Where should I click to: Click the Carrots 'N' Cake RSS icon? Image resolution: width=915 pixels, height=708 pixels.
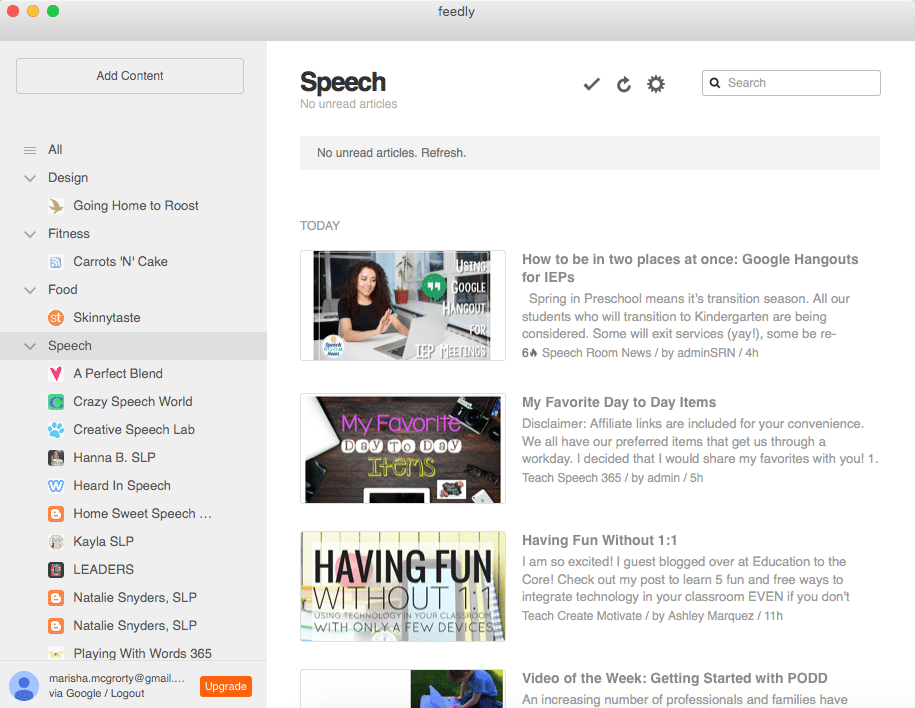click(56, 262)
